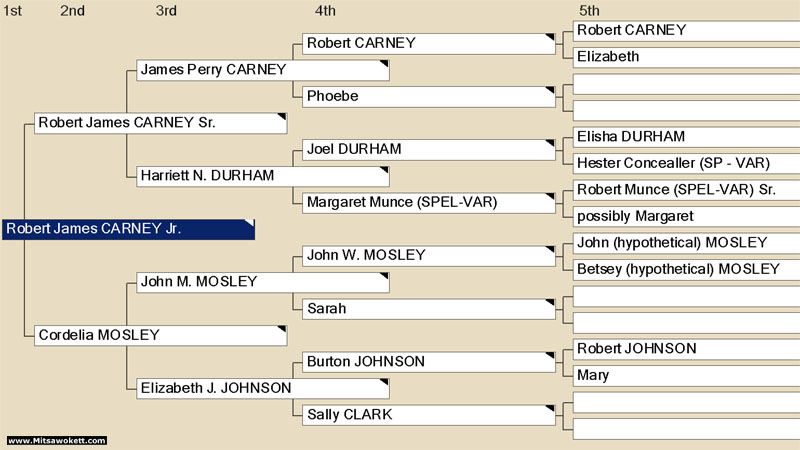Click corner triangle on Cordelia MOSLEY box

coord(282,329)
